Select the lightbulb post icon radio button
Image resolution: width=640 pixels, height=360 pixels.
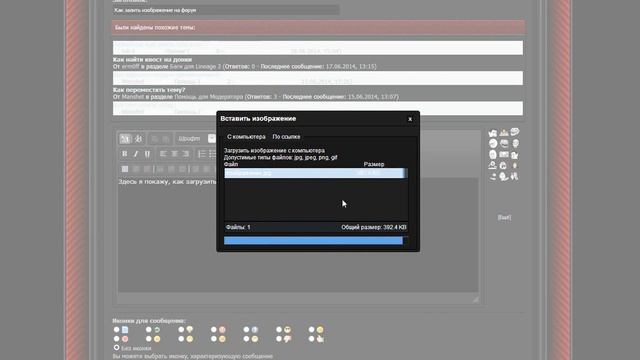(x=181, y=329)
